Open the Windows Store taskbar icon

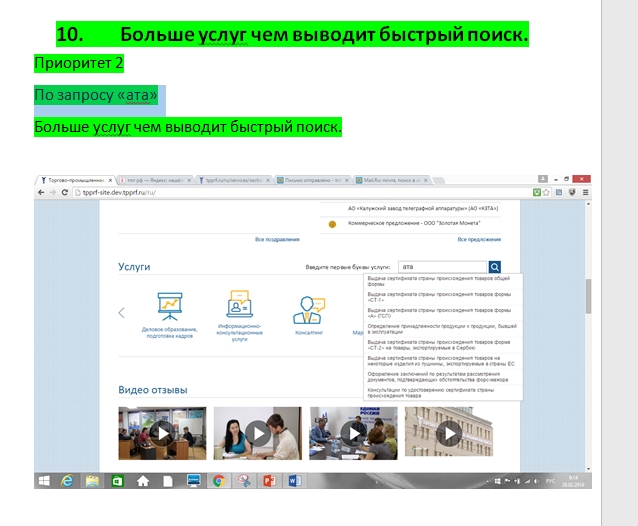(x=117, y=481)
